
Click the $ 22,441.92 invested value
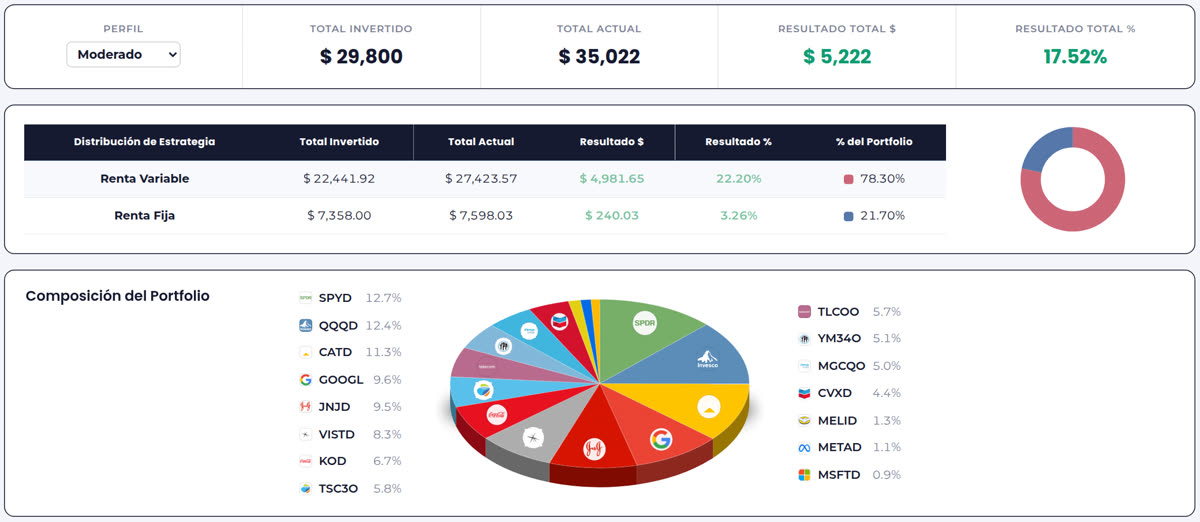(339, 179)
